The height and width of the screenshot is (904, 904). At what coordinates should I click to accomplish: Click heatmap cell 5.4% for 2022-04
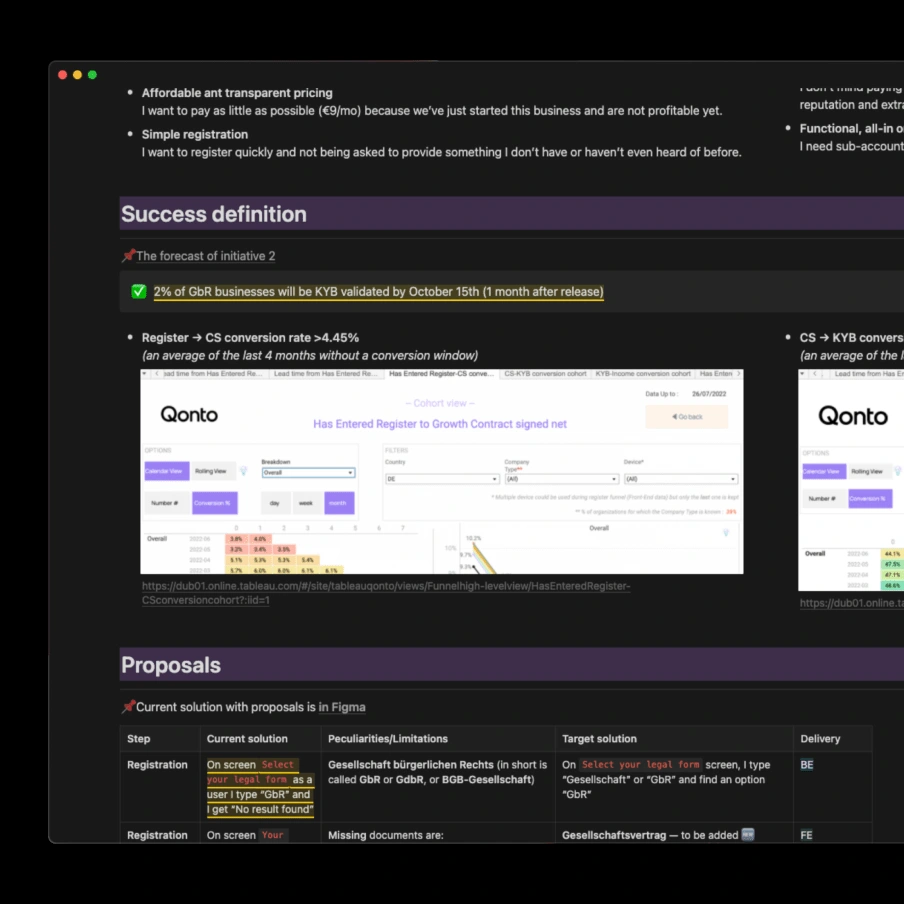click(307, 560)
